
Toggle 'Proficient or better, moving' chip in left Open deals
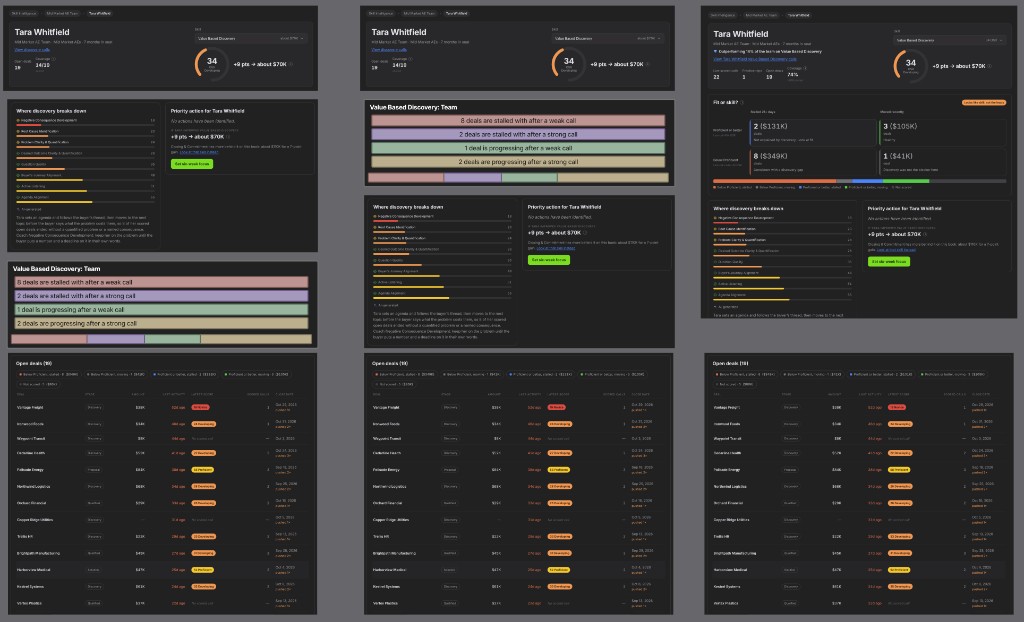click(257, 374)
